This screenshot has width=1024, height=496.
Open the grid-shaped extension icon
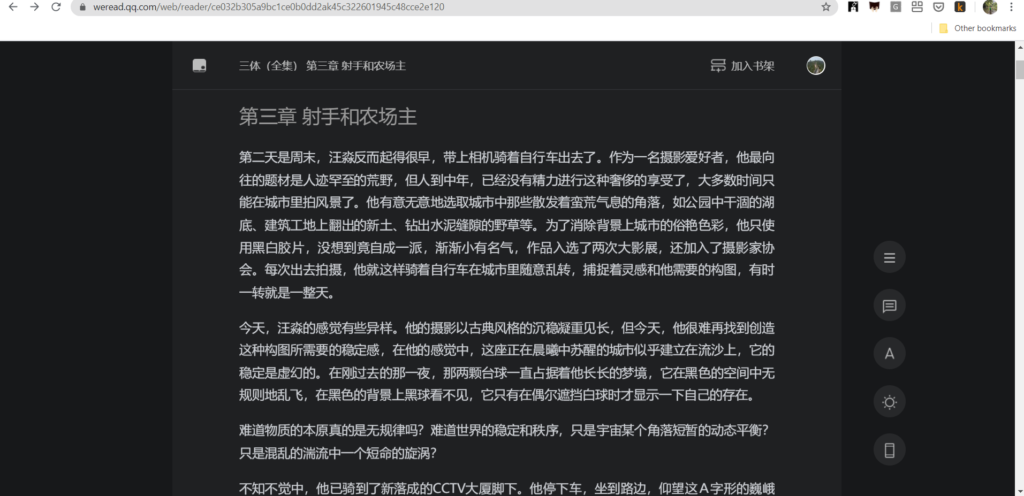click(917, 7)
